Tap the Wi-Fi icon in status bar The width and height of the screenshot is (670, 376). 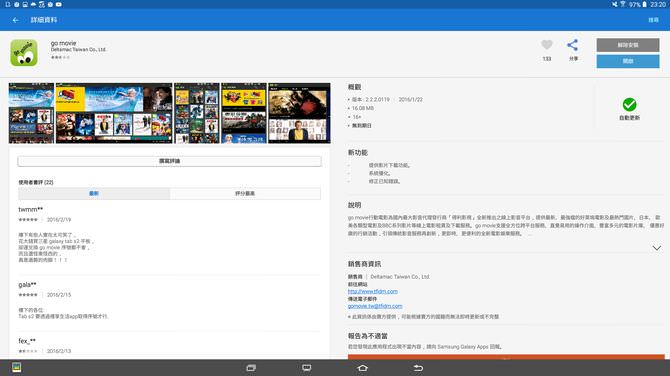(x=623, y=4)
